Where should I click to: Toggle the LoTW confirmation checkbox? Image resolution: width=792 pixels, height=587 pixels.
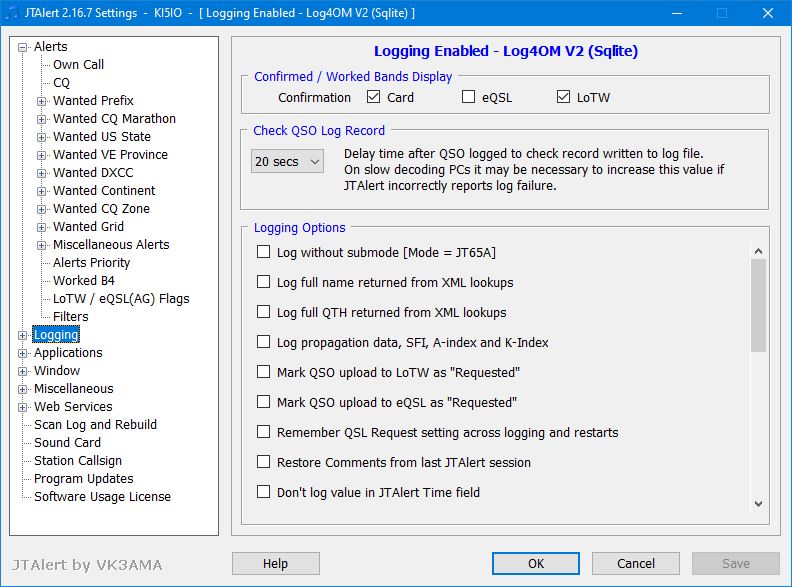click(563, 96)
